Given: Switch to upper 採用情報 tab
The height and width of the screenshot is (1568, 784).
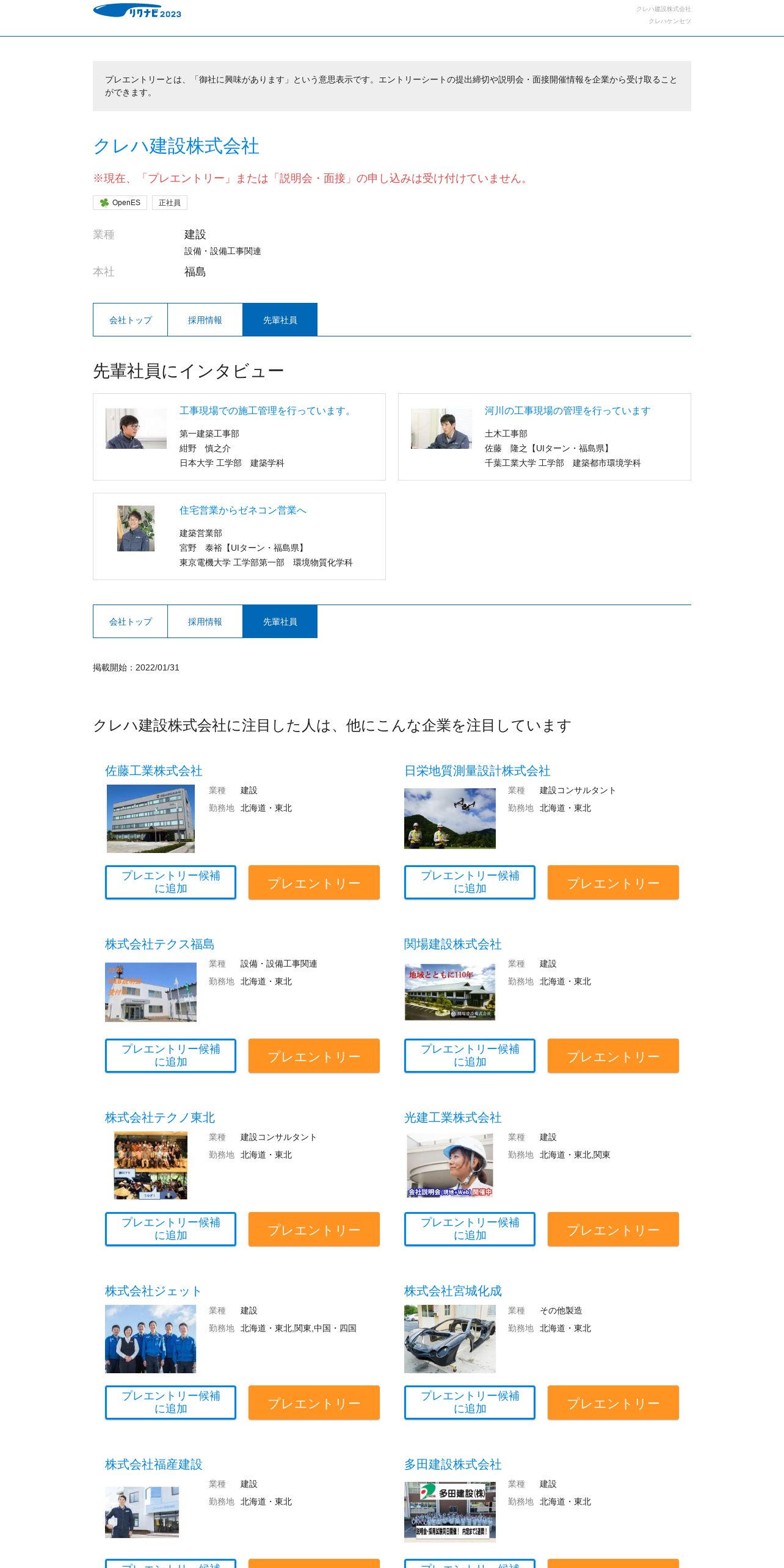Looking at the screenshot, I should tap(205, 320).
